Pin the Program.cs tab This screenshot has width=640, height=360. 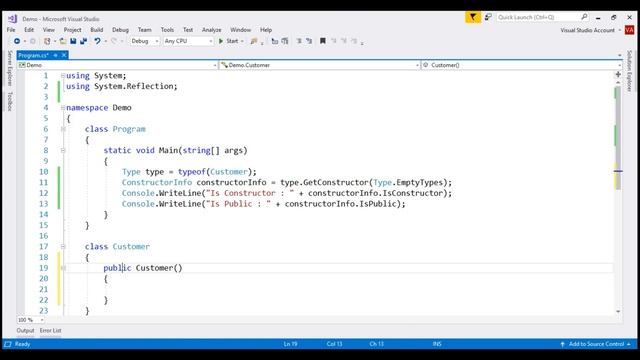pyautogui.click(x=56, y=55)
